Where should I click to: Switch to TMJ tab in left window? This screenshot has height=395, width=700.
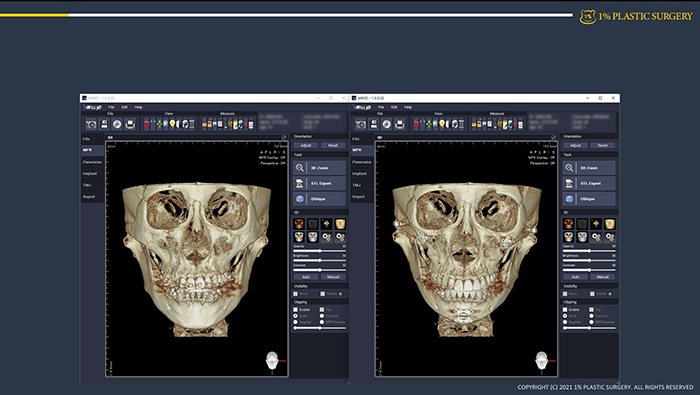click(92, 185)
